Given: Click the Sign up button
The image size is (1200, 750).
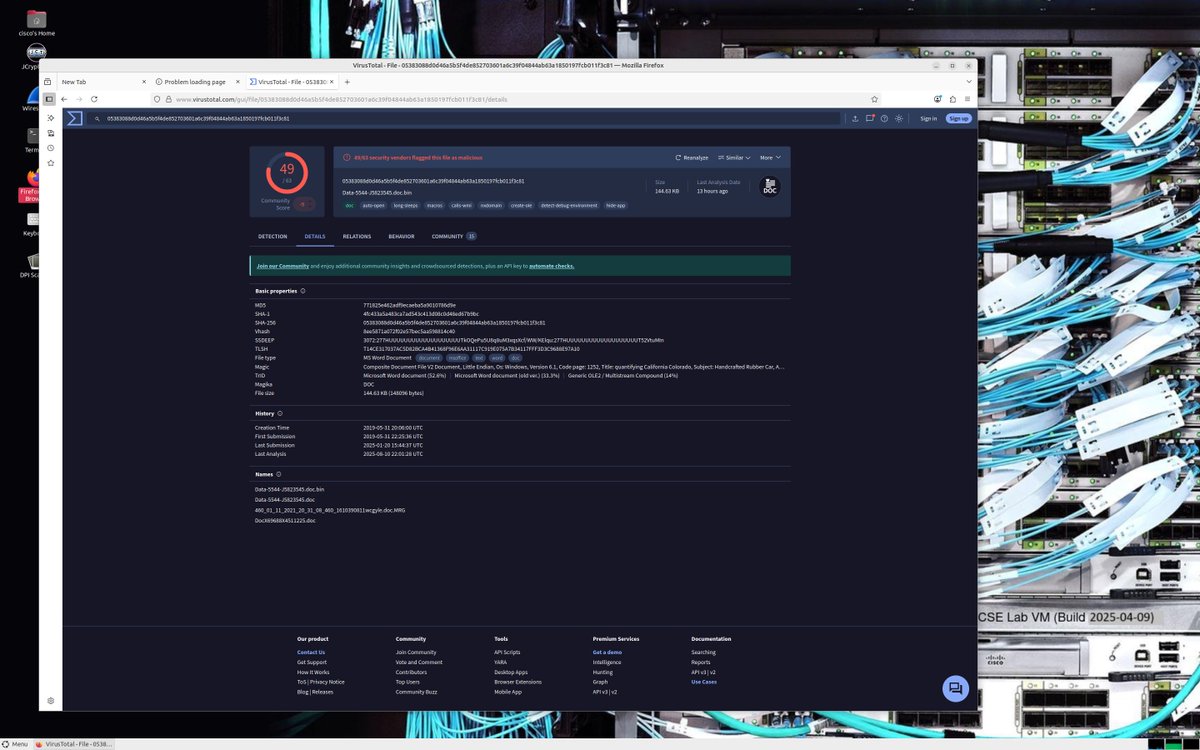Looking at the screenshot, I should (958, 118).
